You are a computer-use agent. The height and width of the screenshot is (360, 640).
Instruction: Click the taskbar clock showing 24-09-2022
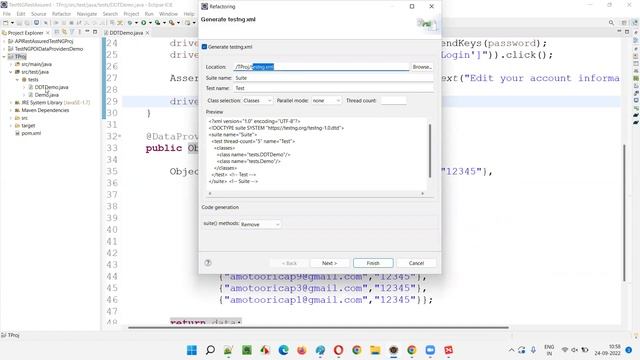tap(608, 350)
